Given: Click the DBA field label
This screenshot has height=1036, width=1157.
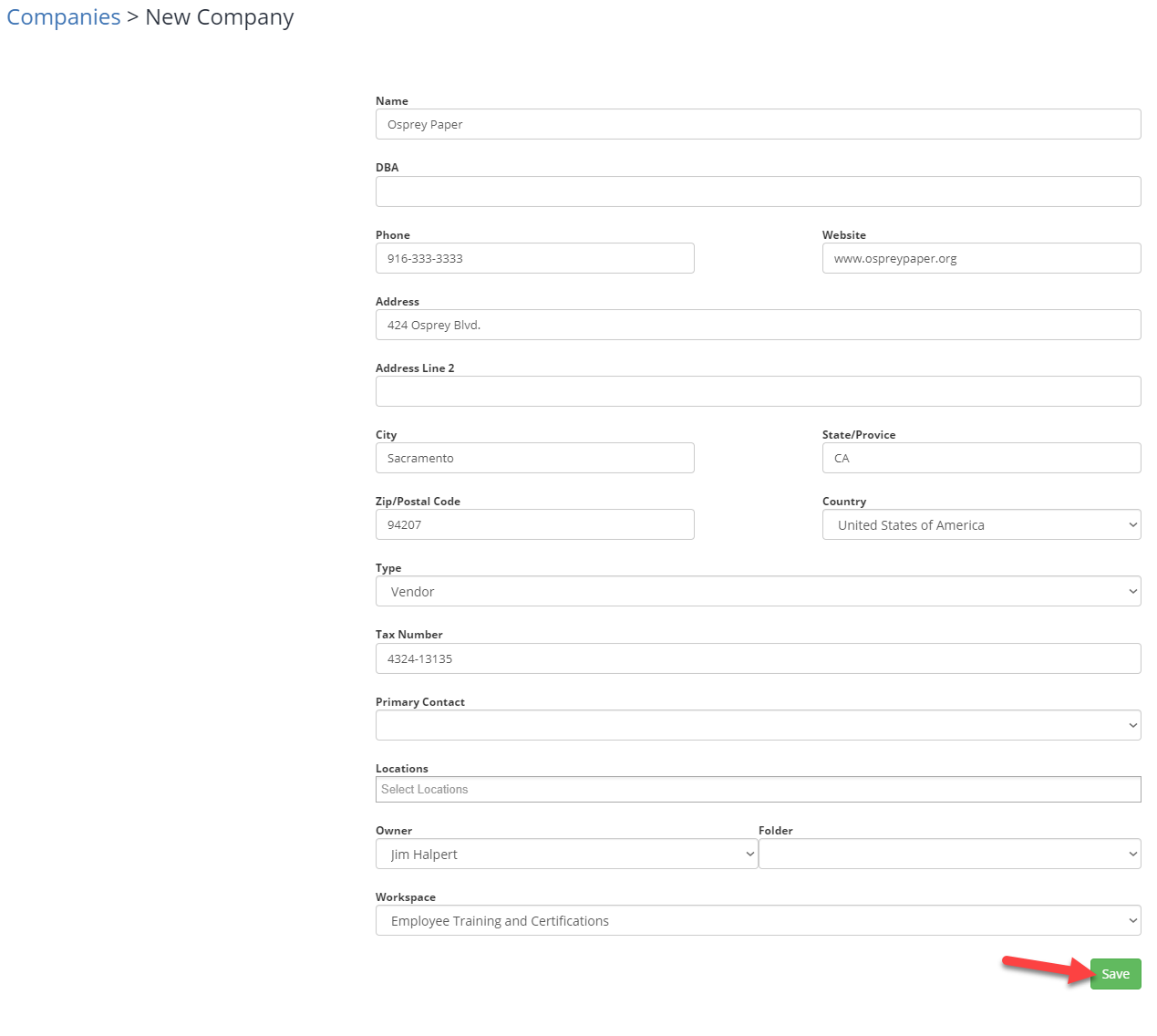Looking at the screenshot, I should 387,168.
